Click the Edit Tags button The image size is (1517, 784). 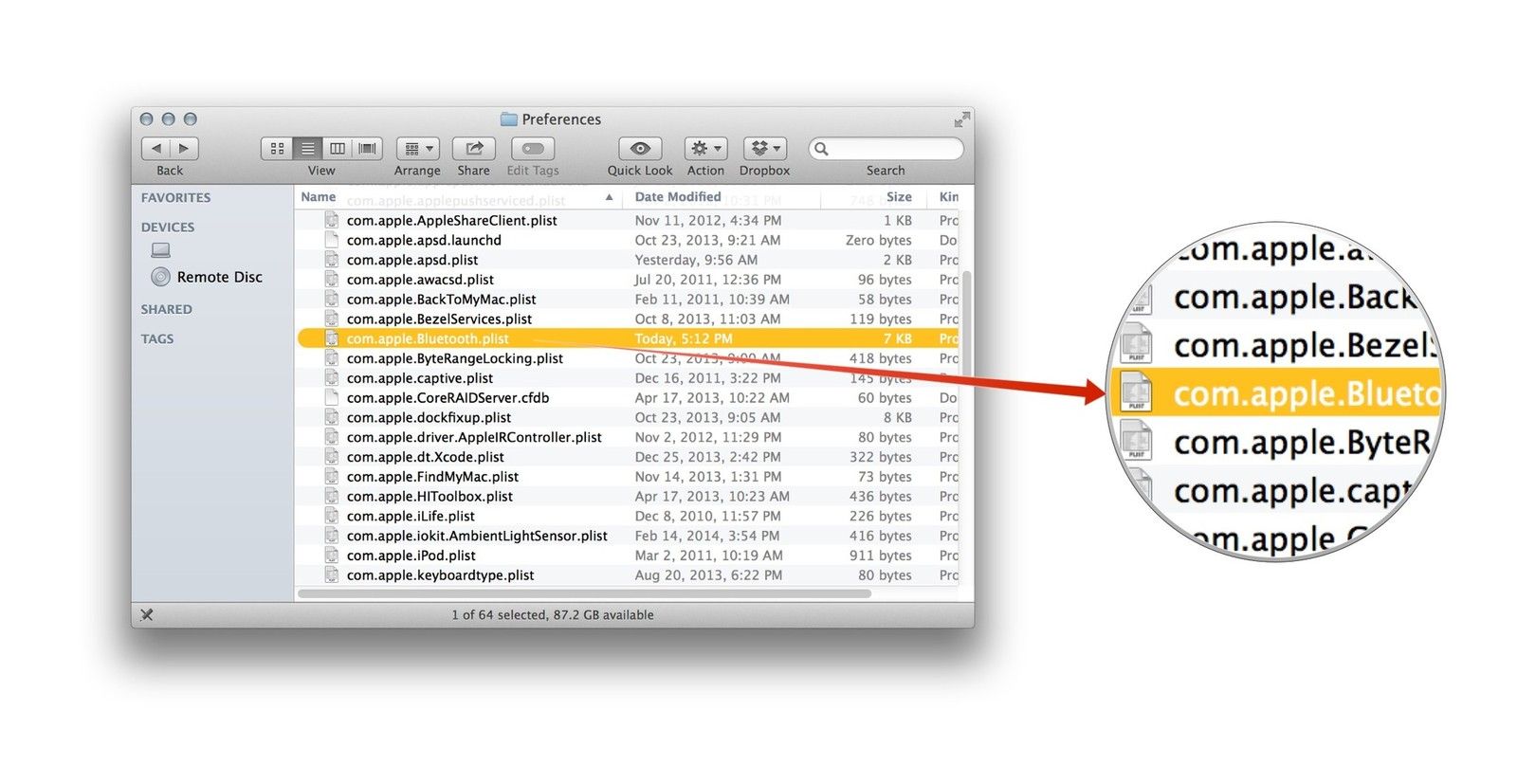tap(533, 149)
